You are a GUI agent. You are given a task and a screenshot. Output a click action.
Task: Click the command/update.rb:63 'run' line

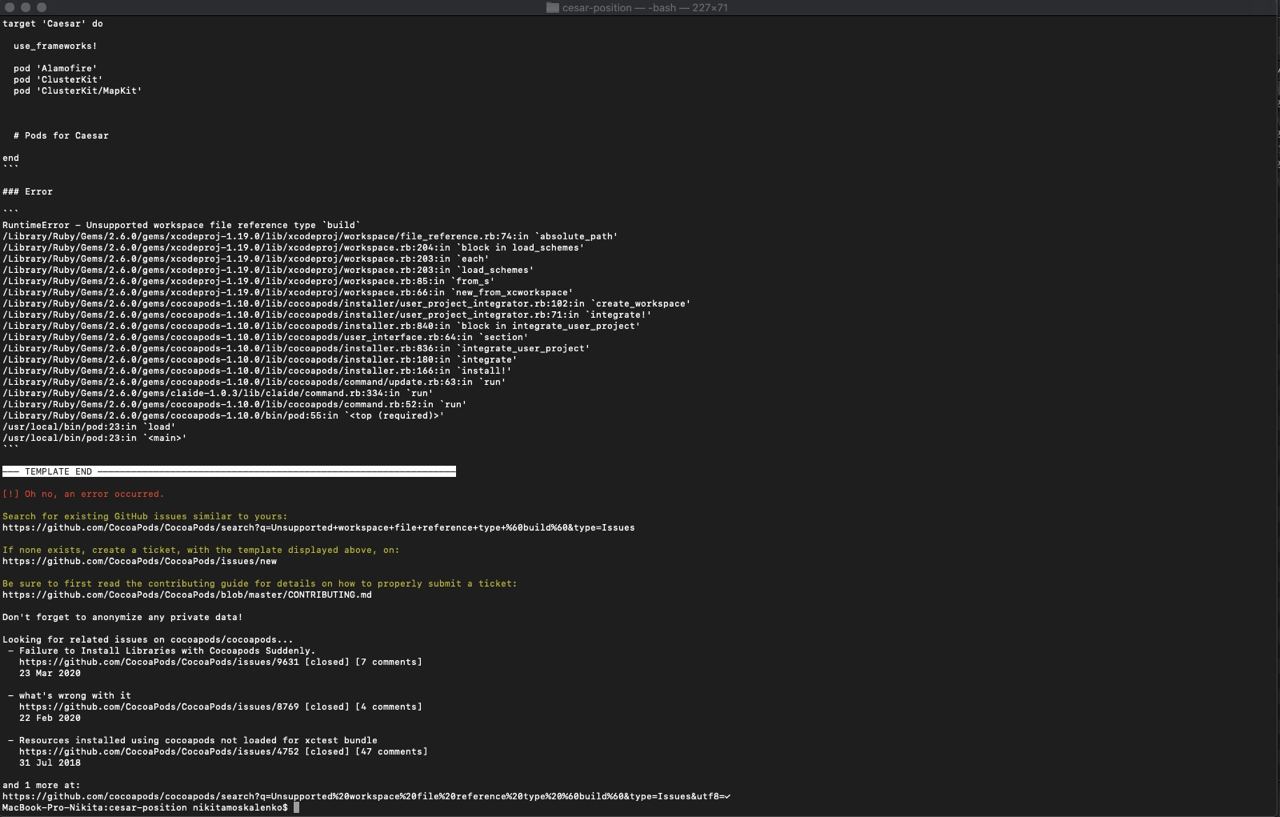point(254,382)
